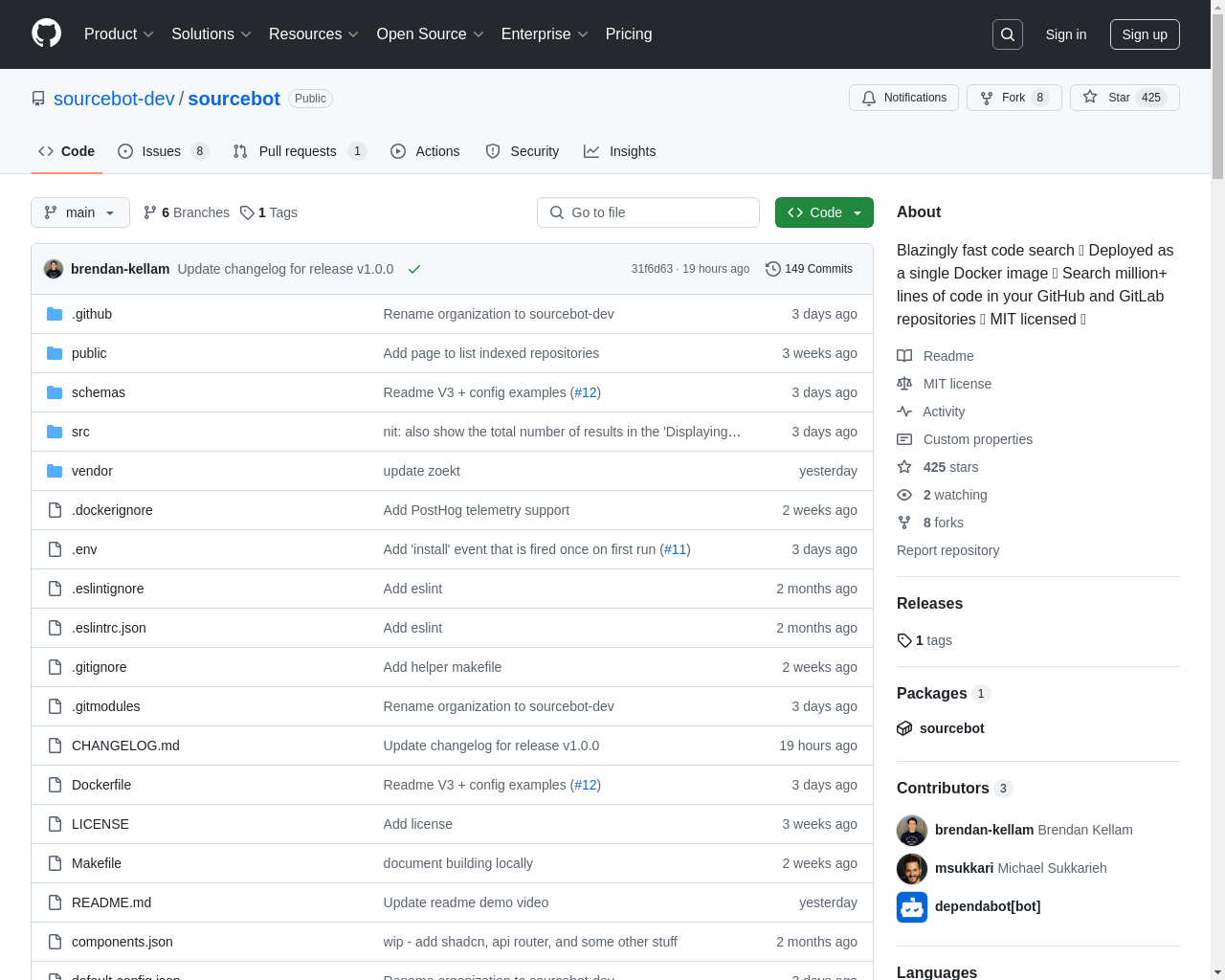
Task: Click the fork icon beside 8 forks
Action: pyautogui.click(x=904, y=523)
